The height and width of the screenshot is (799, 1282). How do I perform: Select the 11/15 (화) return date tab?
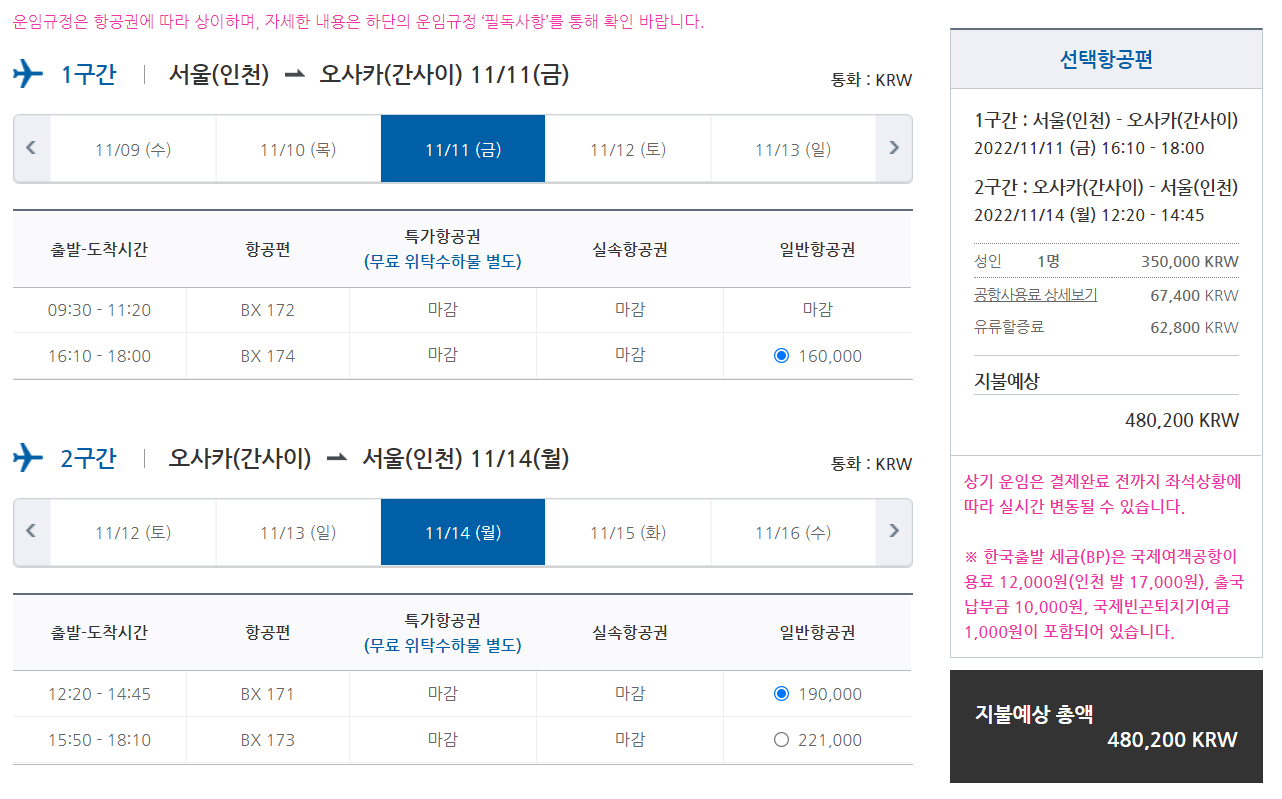tap(627, 532)
